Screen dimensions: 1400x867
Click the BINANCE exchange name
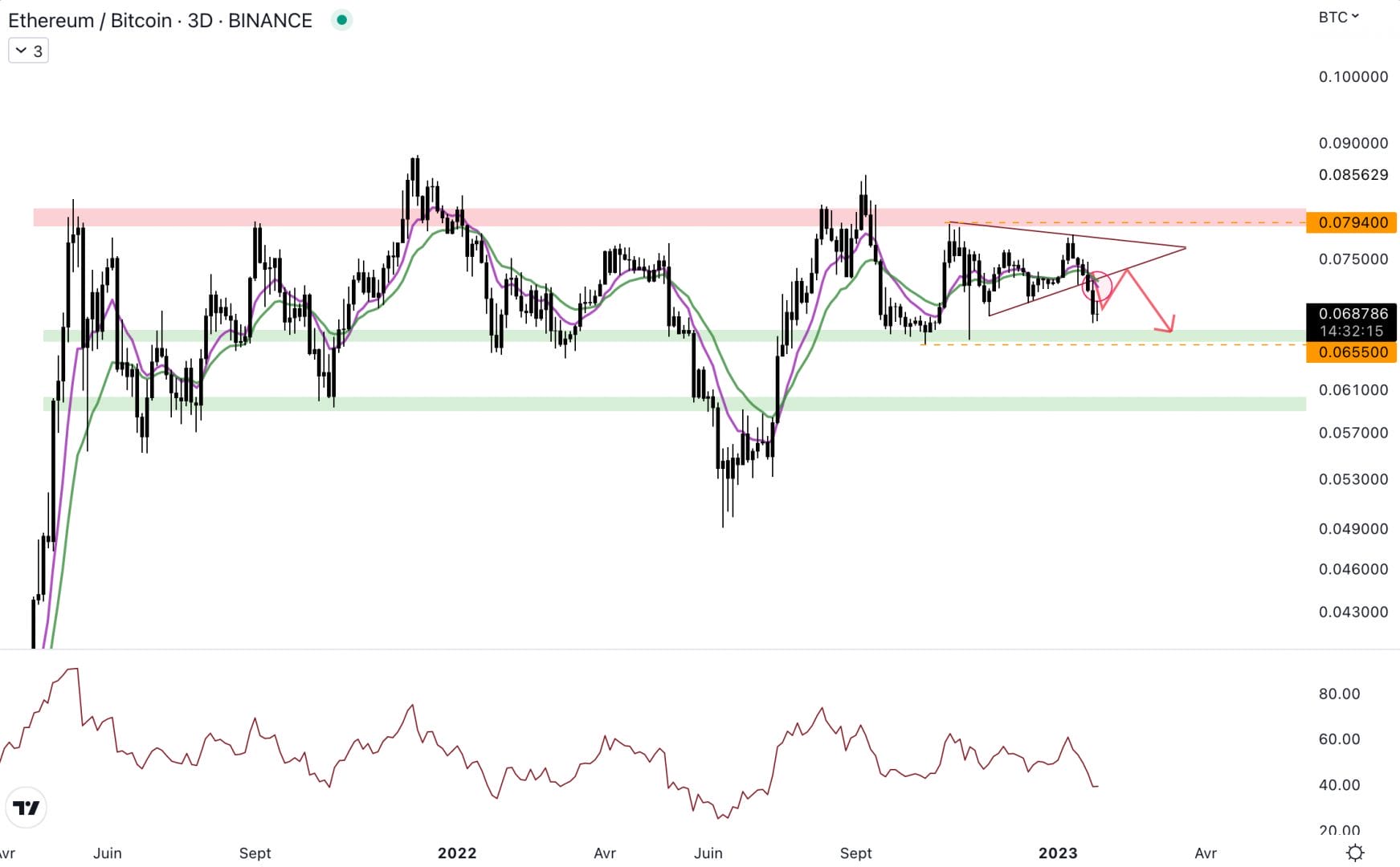point(268,20)
